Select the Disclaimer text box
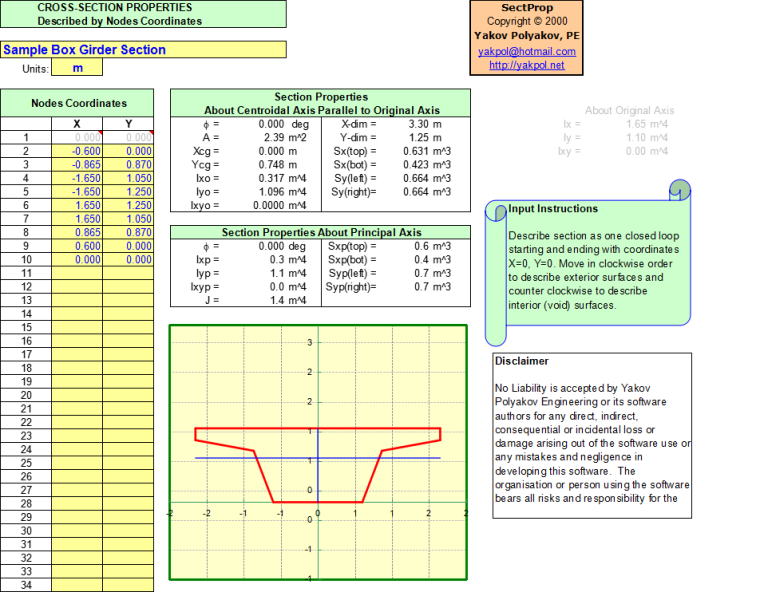Image resolution: width=760 pixels, height=592 pixels. tap(591, 435)
